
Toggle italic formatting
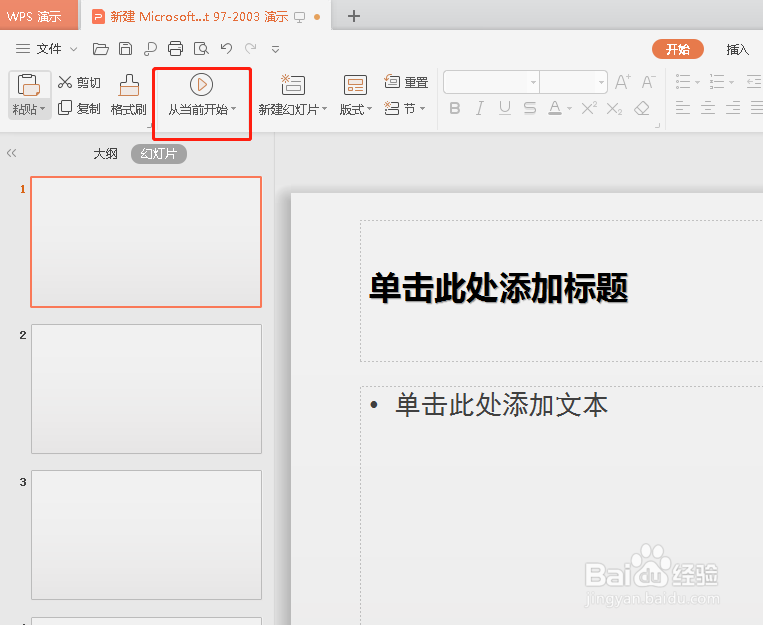(x=480, y=108)
